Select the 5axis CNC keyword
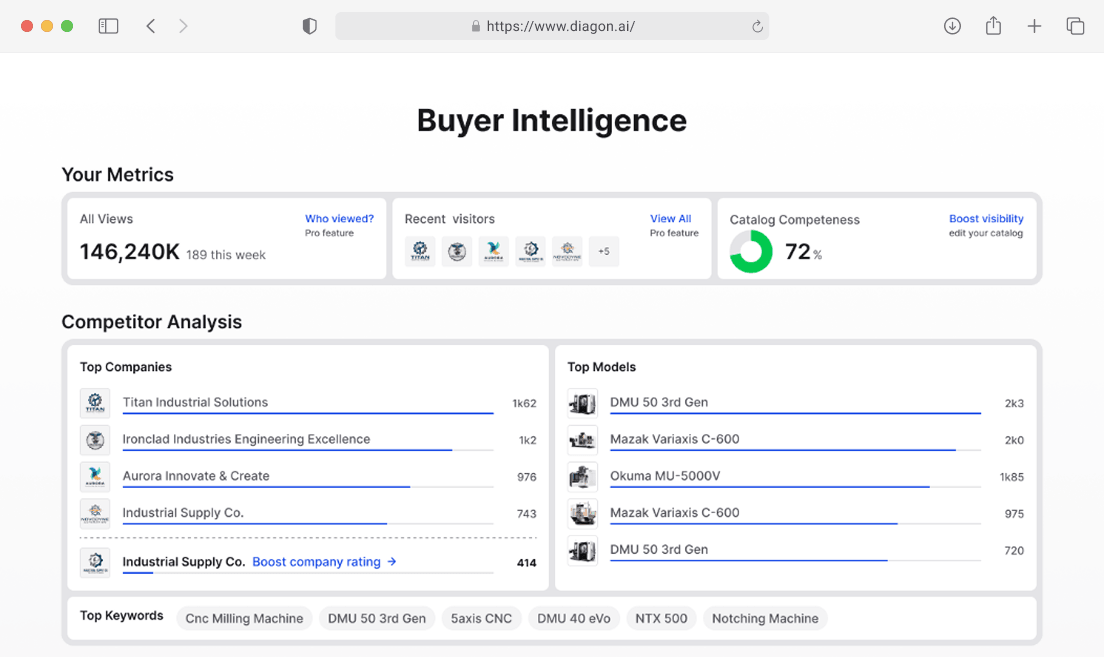Image resolution: width=1104 pixels, height=657 pixels. (x=482, y=618)
